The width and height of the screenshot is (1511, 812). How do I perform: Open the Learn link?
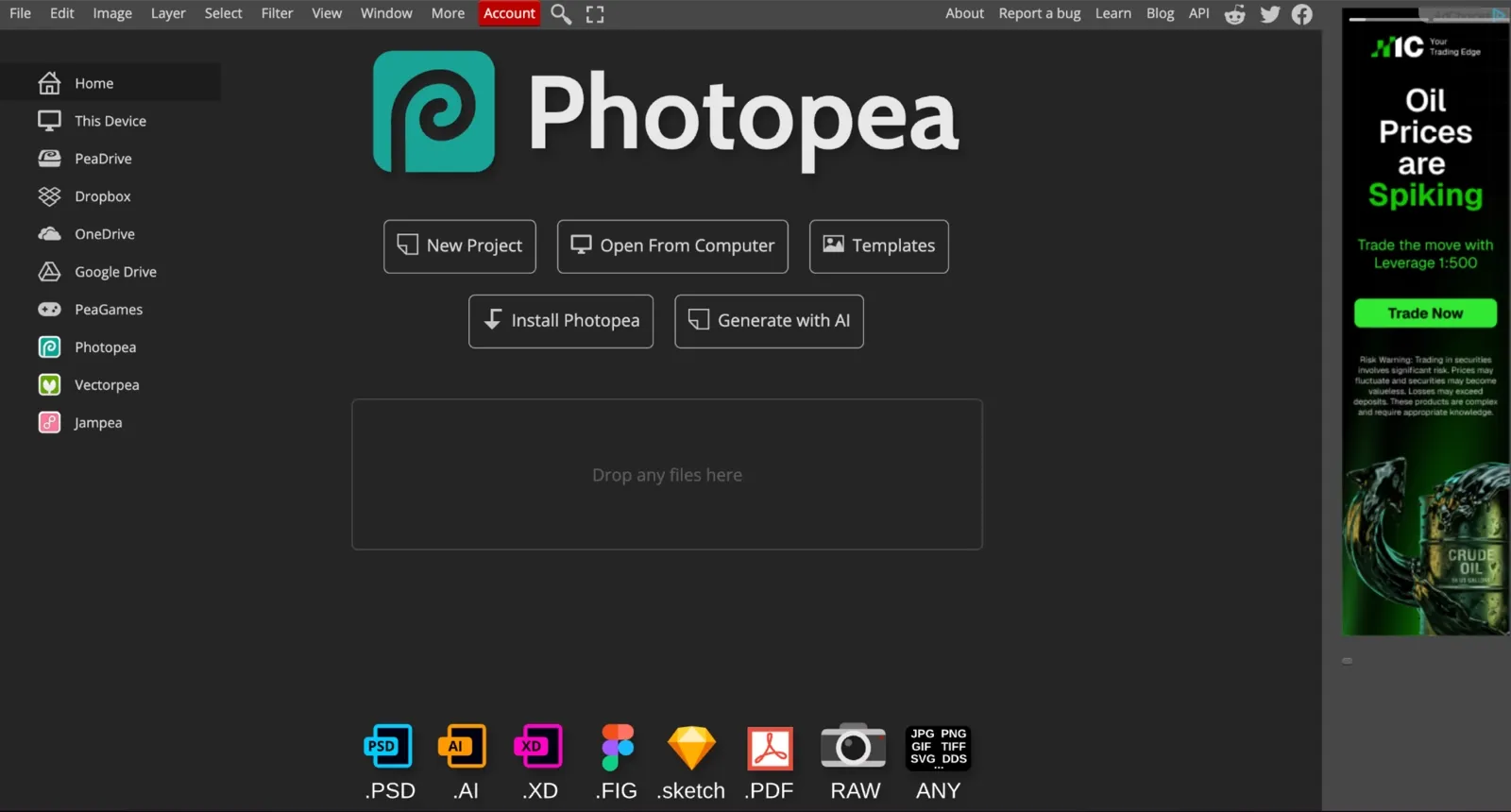1113,13
